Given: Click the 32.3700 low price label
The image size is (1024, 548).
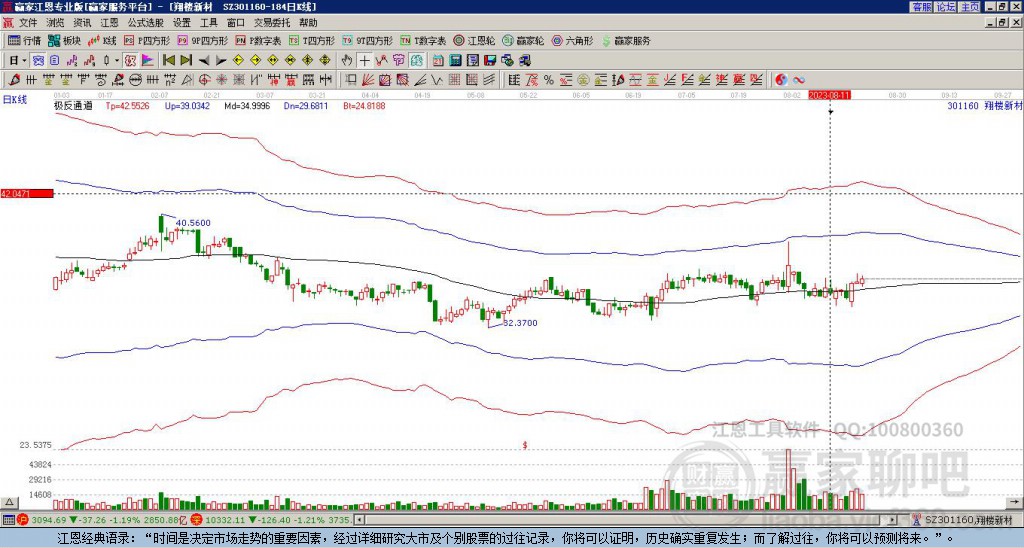Looking at the screenshot, I should point(520,323).
